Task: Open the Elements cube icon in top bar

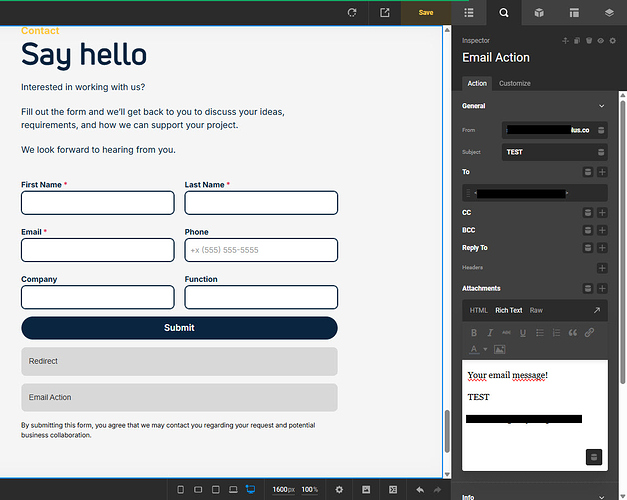Action: 539,13
